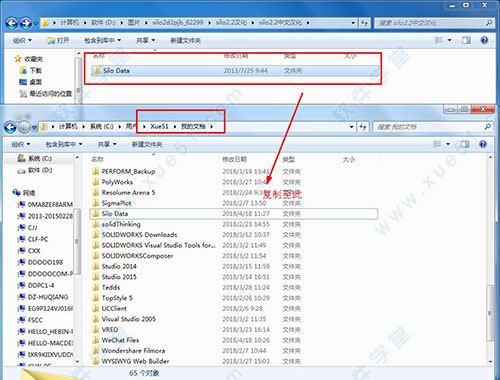The width and height of the screenshot is (500, 380).
Task: Select the SigmaPlot folder
Action: point(112,203)
